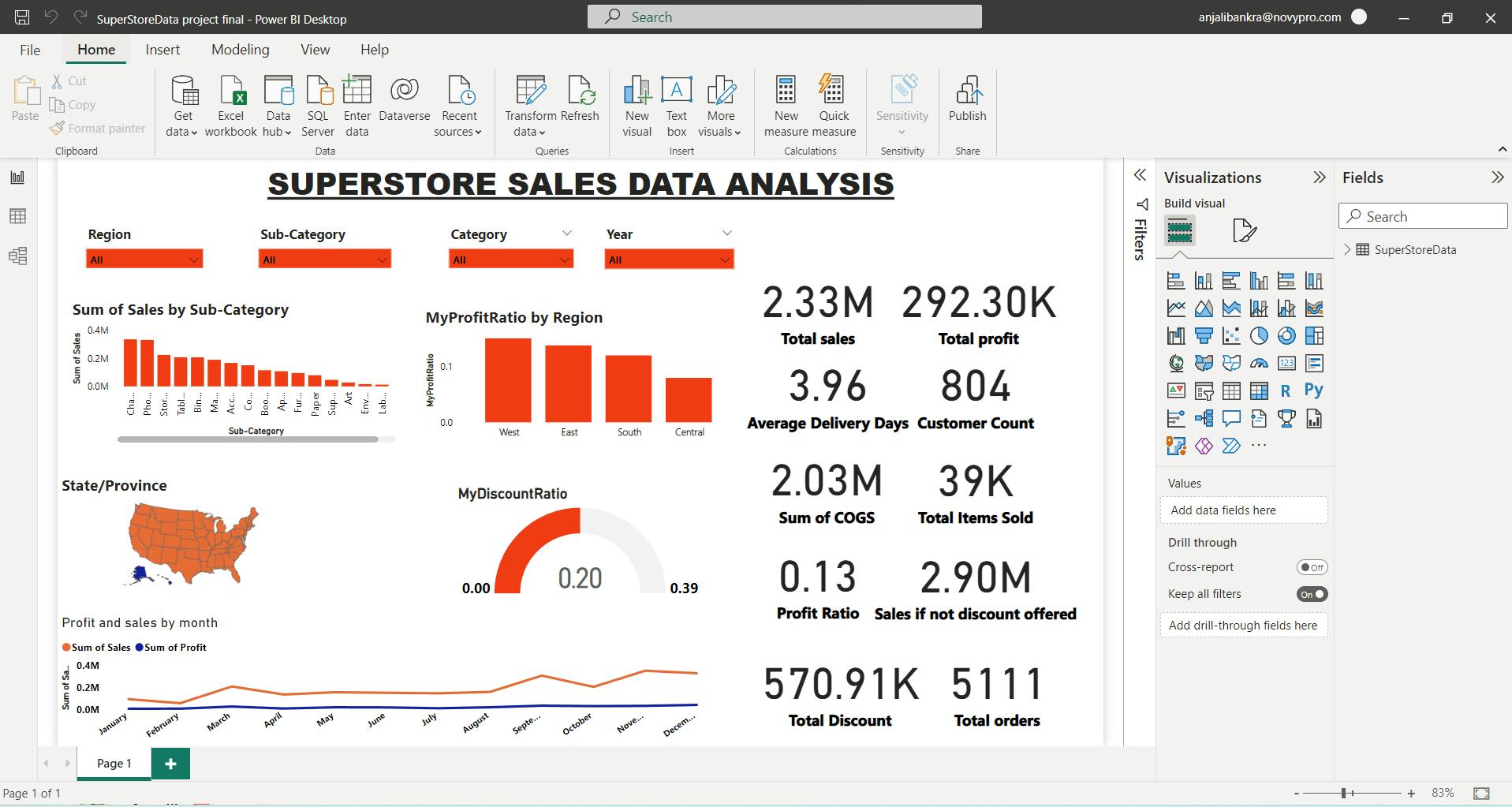Viewport: 1512px width, 807px height.
Task: Create a New measure
Action: tap(786, 104)
